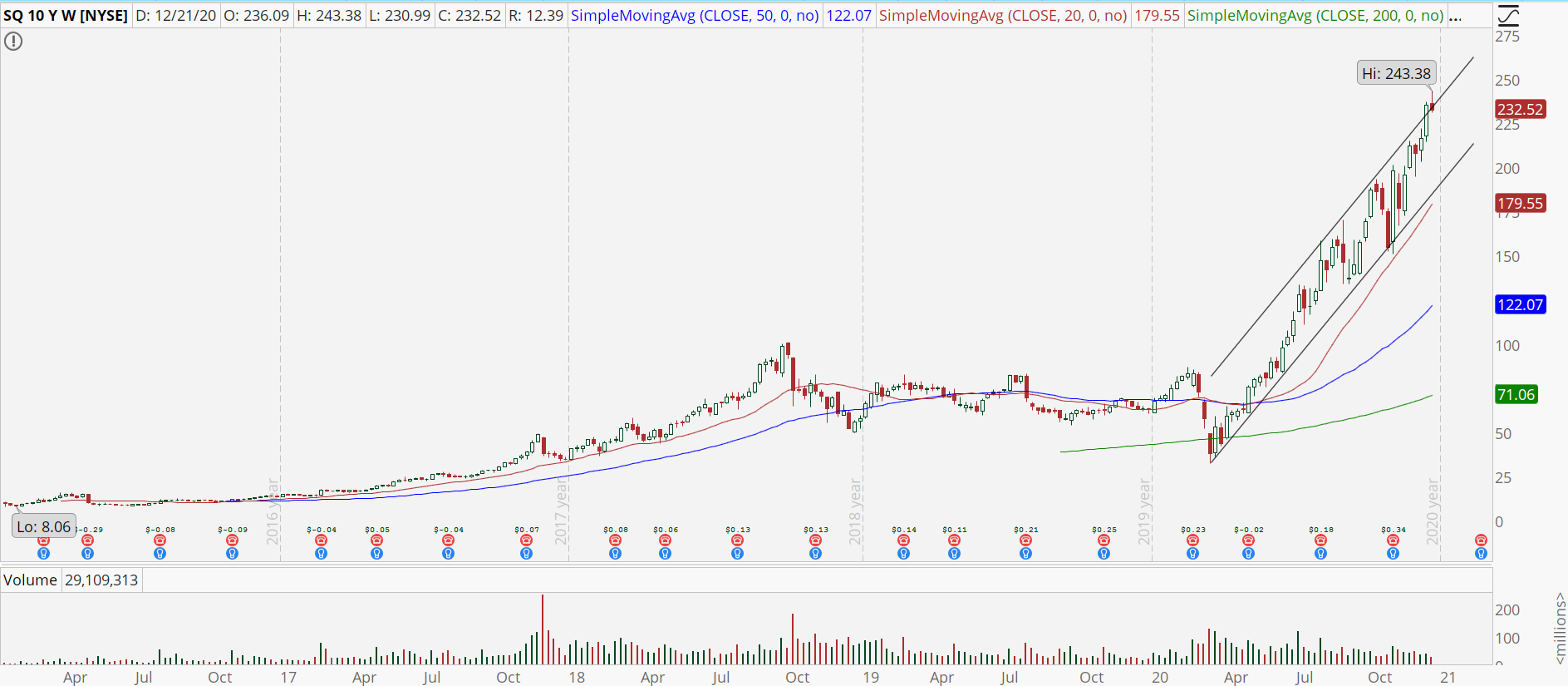Click the blue lightbulb icon under $-0.29
Viewport: 1568px width, 686px height.
(88, 554)
